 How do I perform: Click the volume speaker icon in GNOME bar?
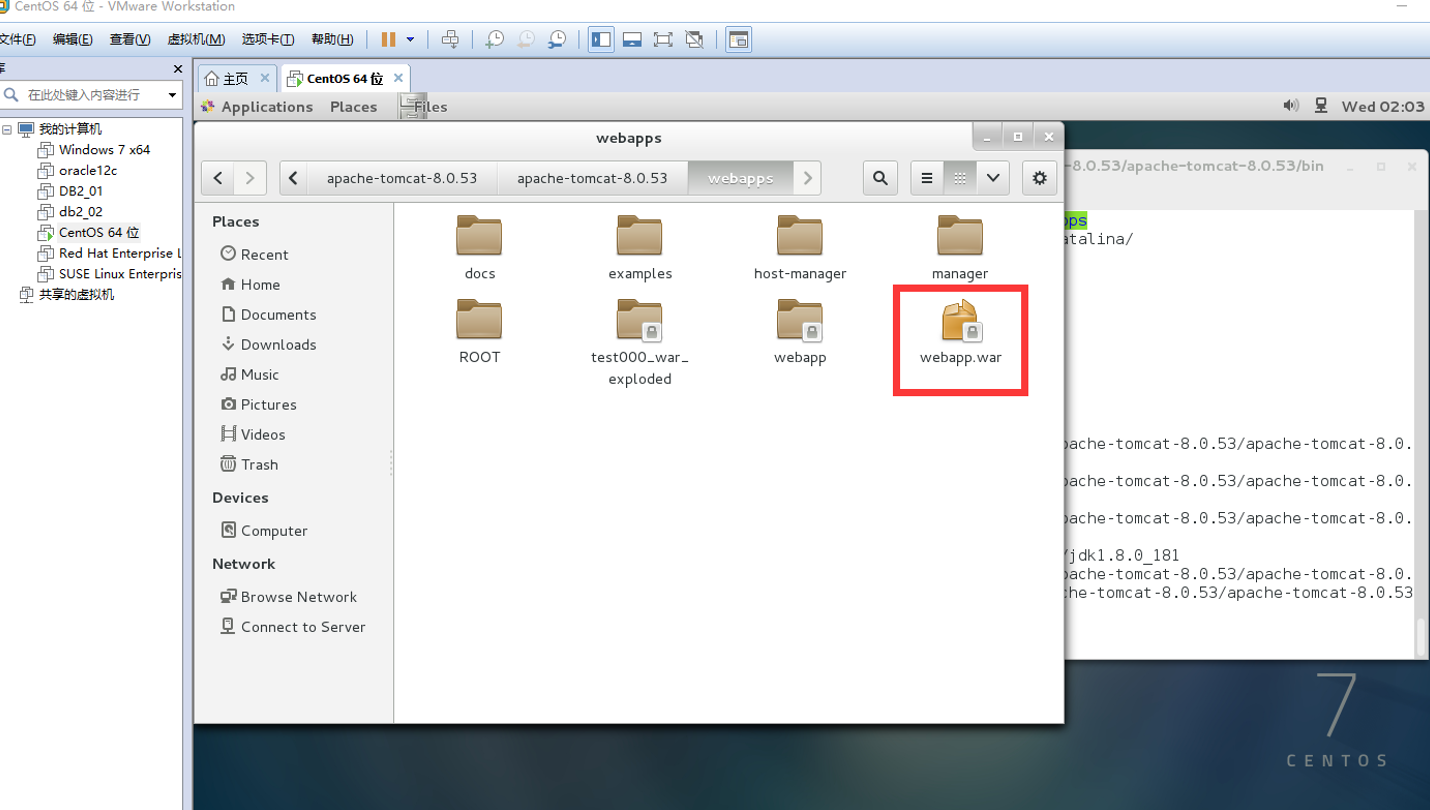(x=1291, y=105)
